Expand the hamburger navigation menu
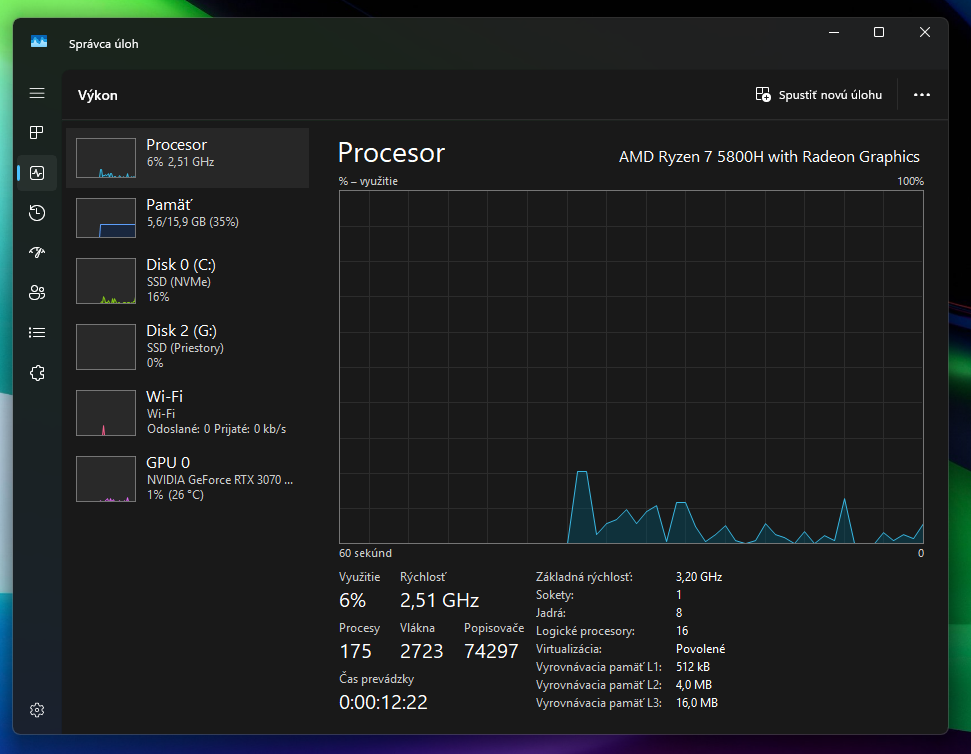The image size is (971, 754). point(37,93)
